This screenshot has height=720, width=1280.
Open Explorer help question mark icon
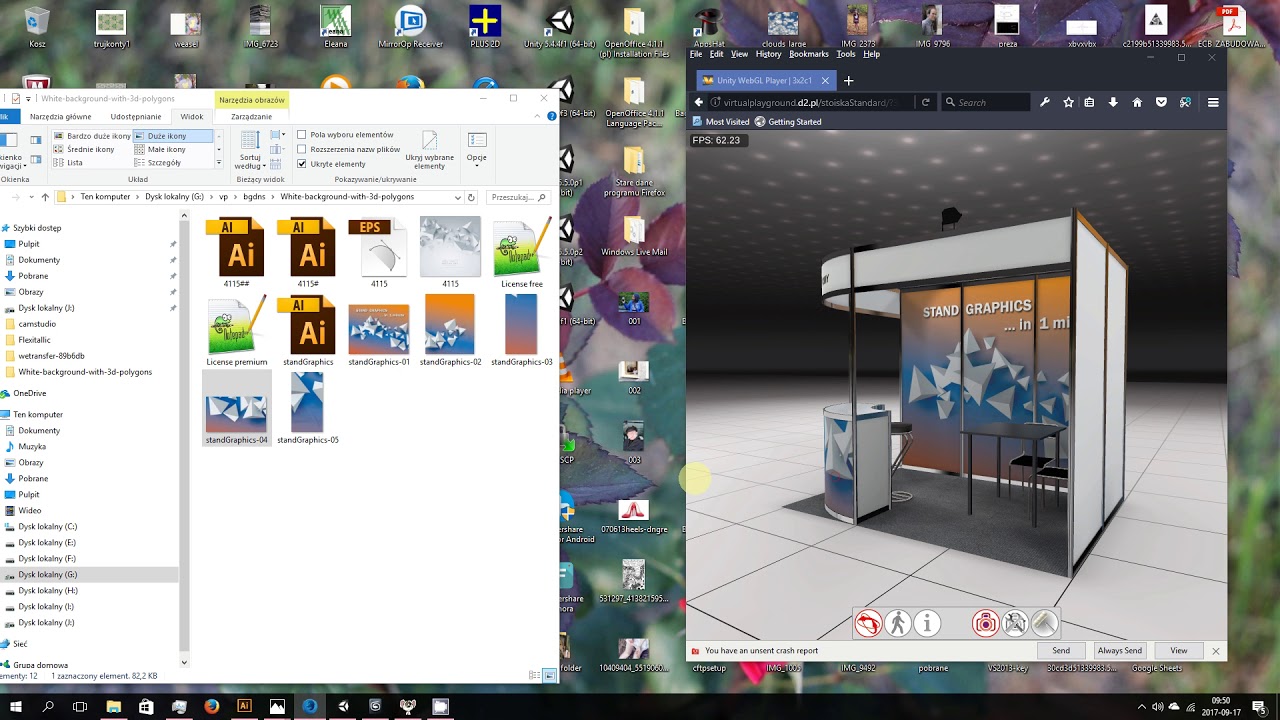tap(552, 116)
